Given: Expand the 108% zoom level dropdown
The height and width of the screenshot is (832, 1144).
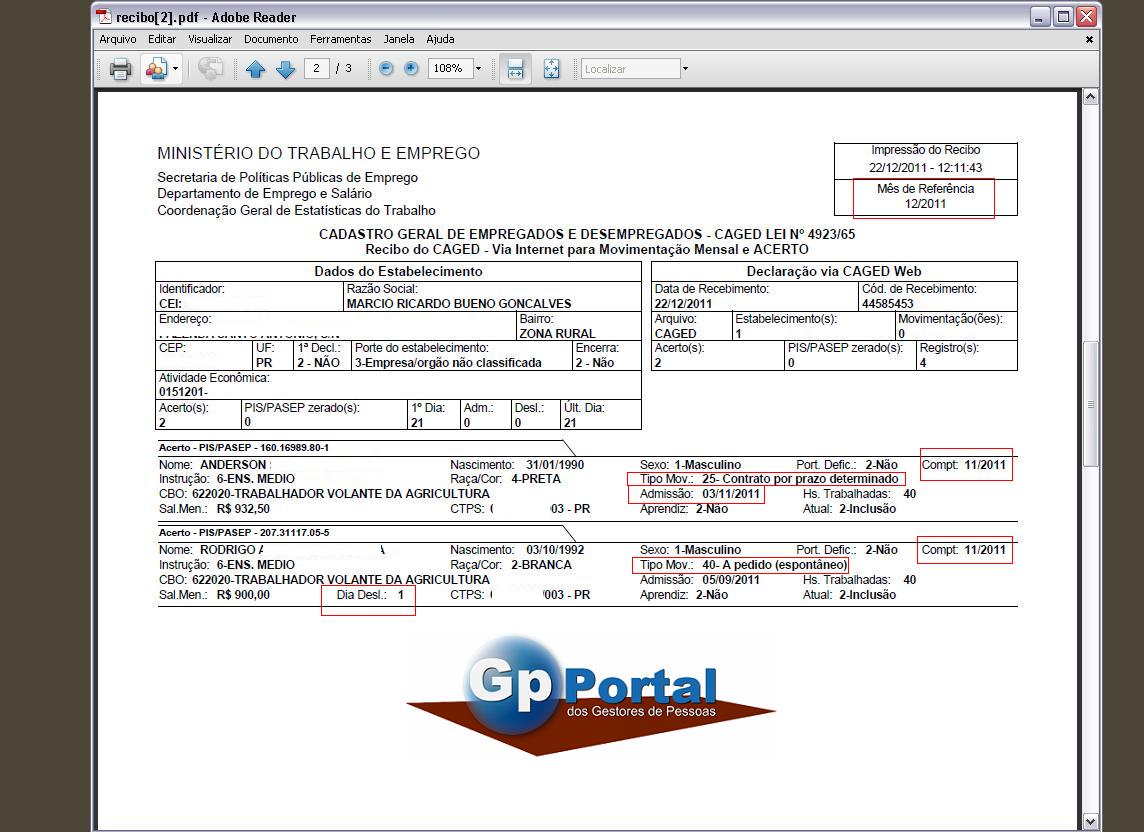Looking at the screenshot, I should [x=480, y=68].
